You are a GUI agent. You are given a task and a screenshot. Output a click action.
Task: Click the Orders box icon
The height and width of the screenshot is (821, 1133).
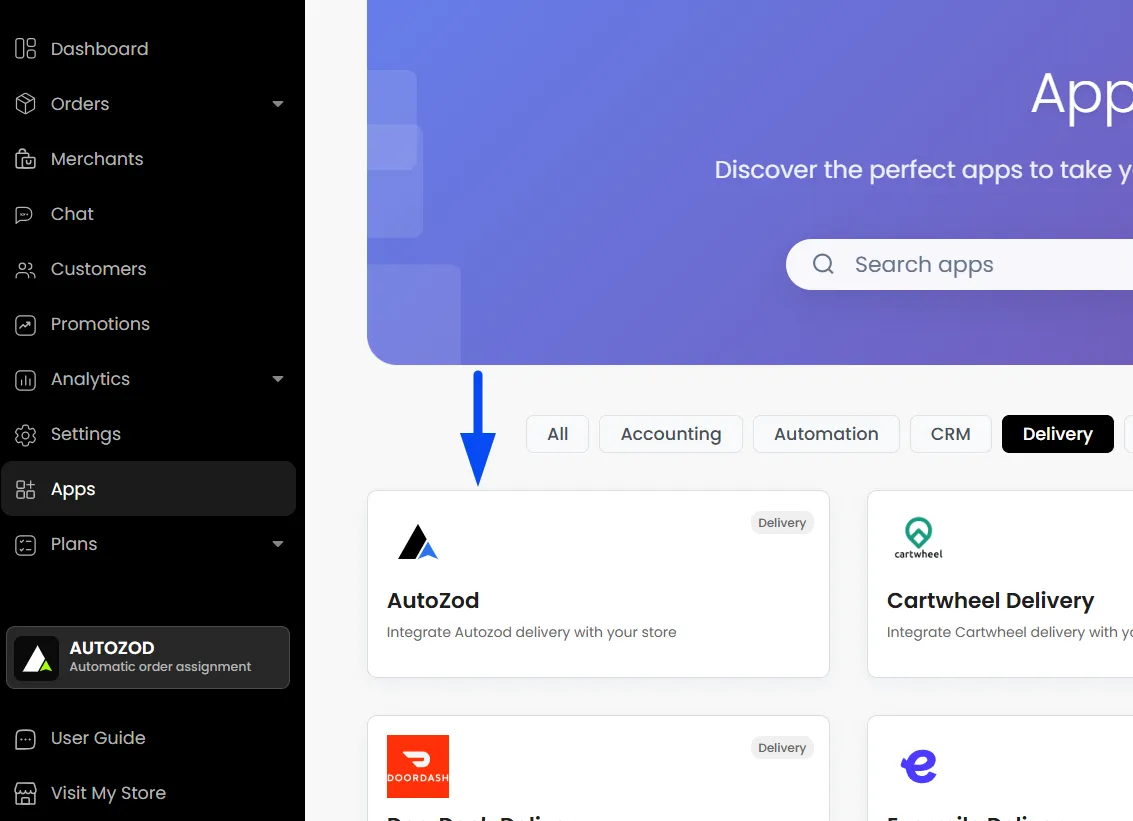tap(25, 104)
